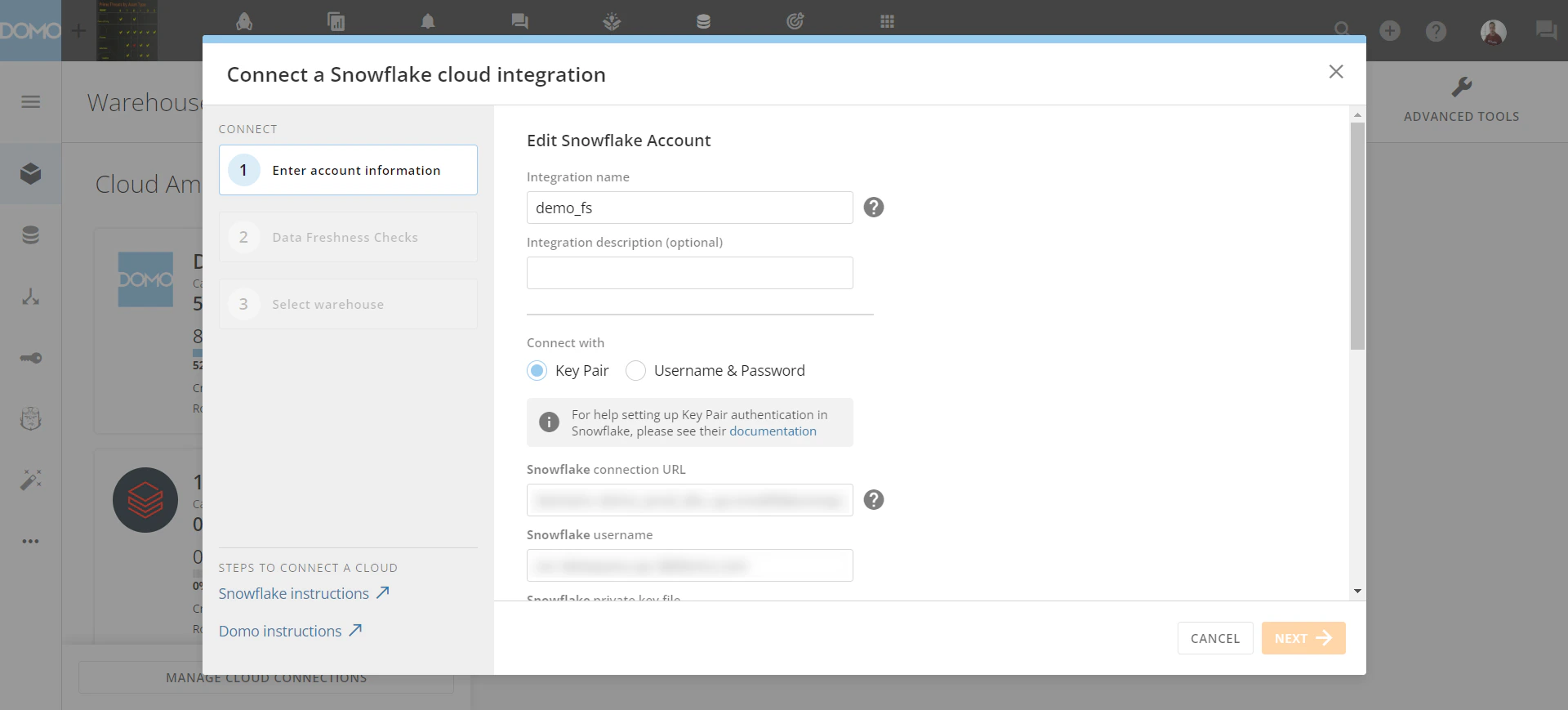This screenshot has width=1568, height=710.
Task: Open the rocket launch icon in top navigation
Action: tap(244, 21)
